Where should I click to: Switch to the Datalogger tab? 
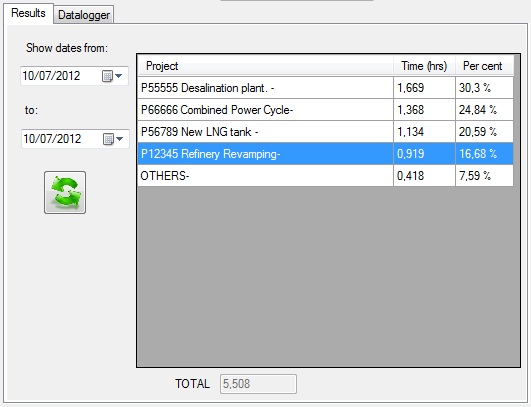click(x=84, y=15)
